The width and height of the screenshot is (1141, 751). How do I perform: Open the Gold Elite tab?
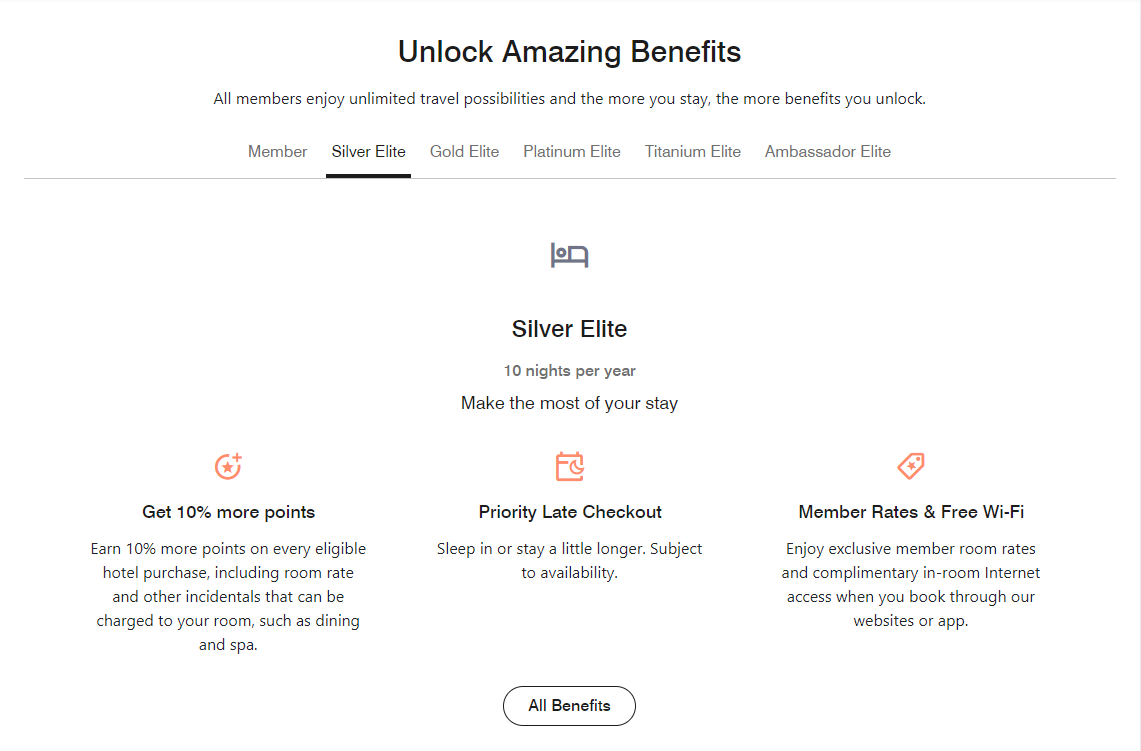click(x=464, y=151)
